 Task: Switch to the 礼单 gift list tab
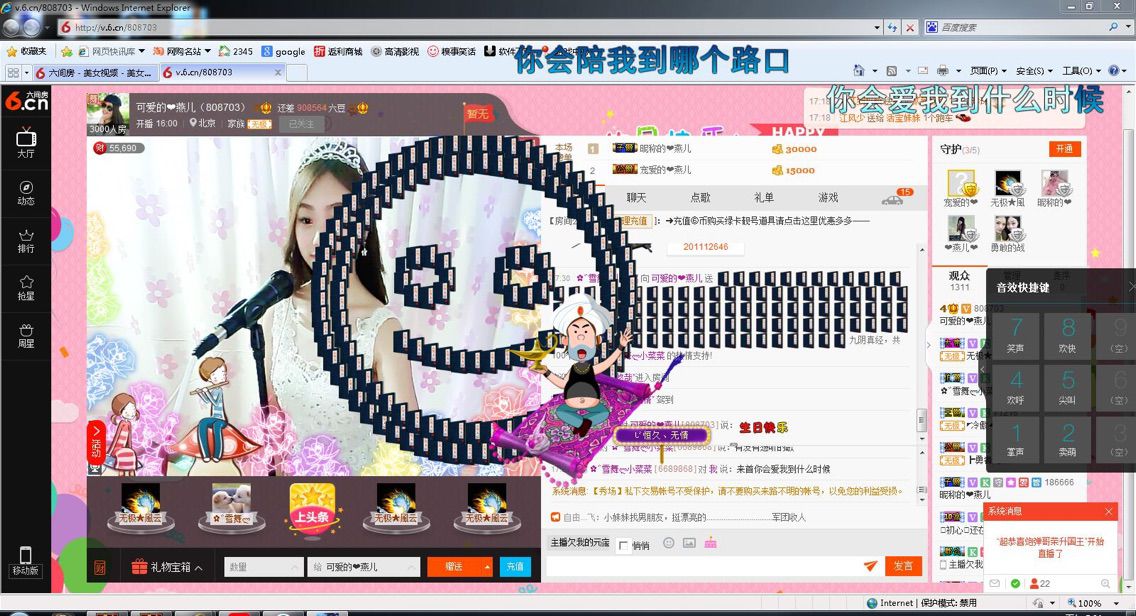pyautogui.click(x=764, y=197)
